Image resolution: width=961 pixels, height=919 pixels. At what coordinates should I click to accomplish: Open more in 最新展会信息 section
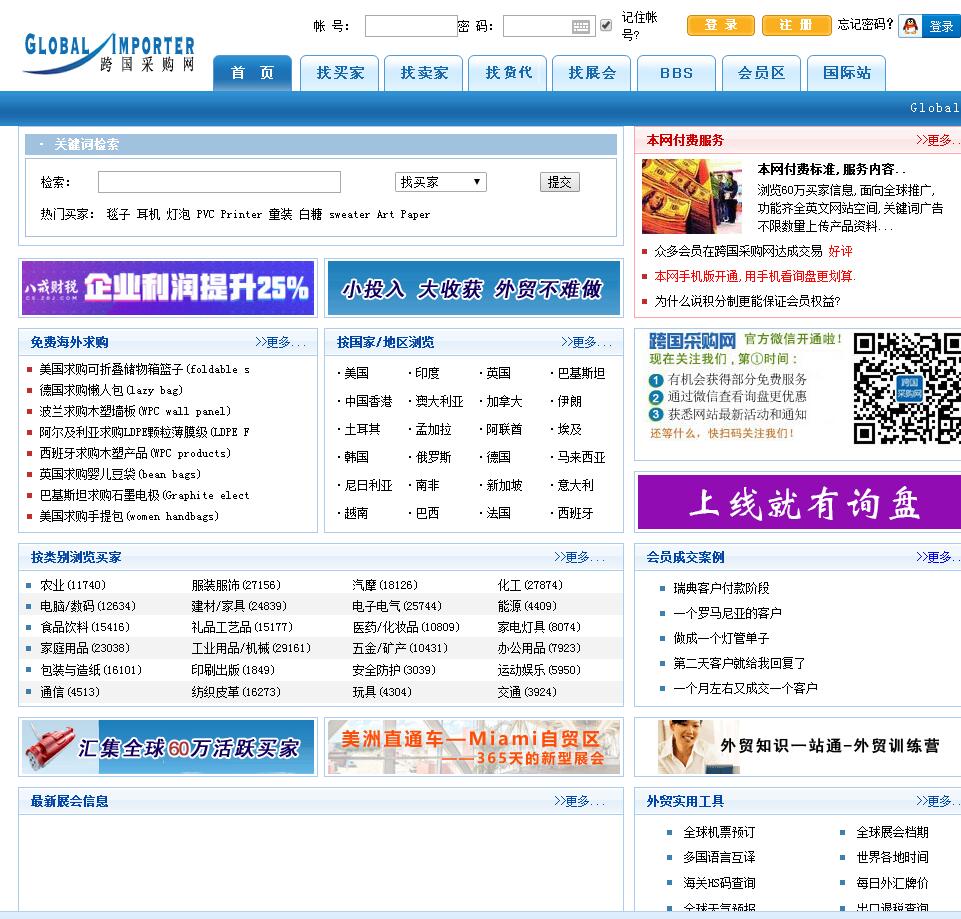click(x=579, y=801)
